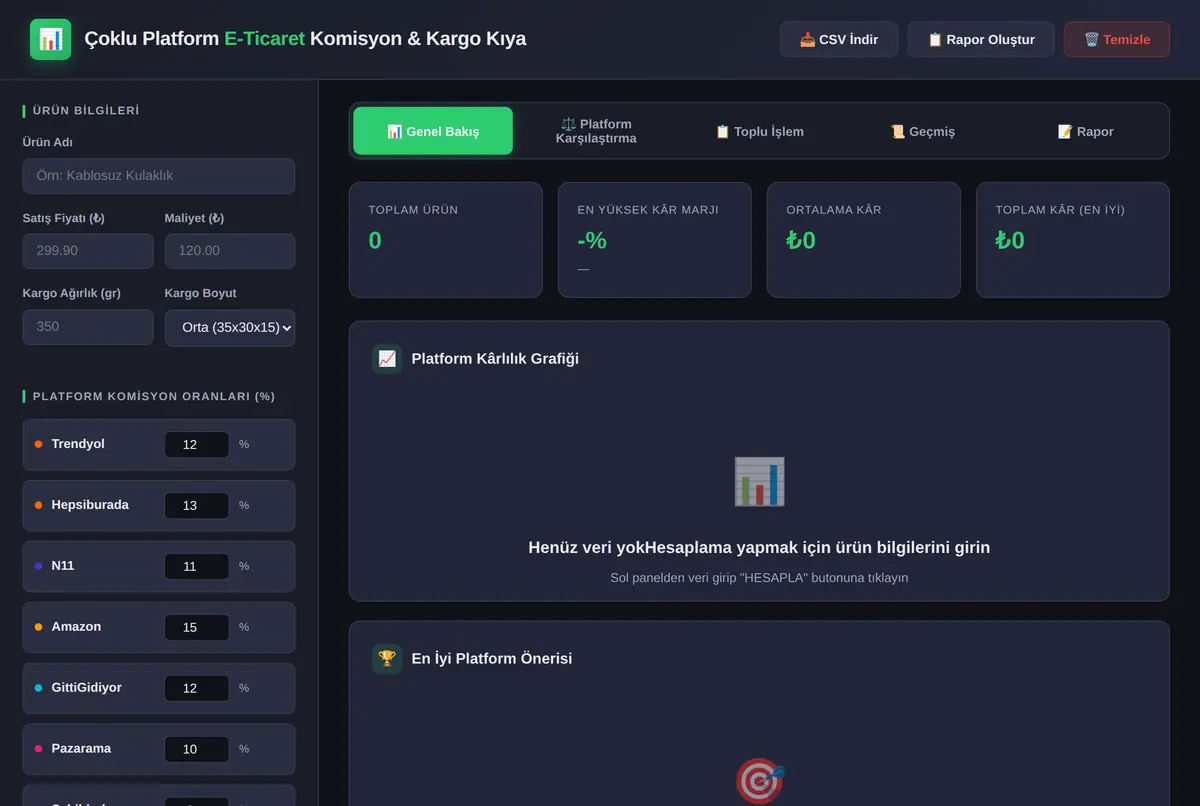1200x806 pixels.
Task: Click the "Hepsiburada" platform label
Action: click(90, 505)
